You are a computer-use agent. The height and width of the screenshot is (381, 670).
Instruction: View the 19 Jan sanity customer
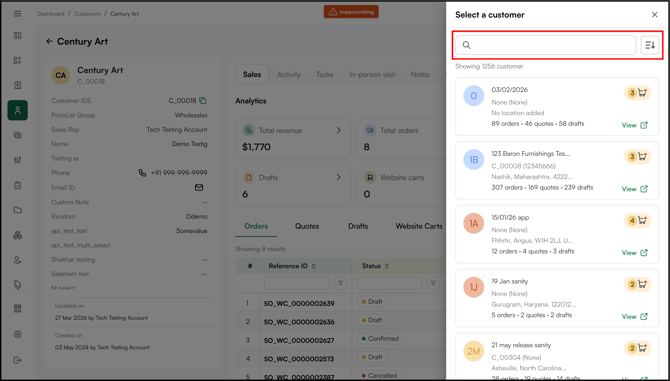coord(635,317)
